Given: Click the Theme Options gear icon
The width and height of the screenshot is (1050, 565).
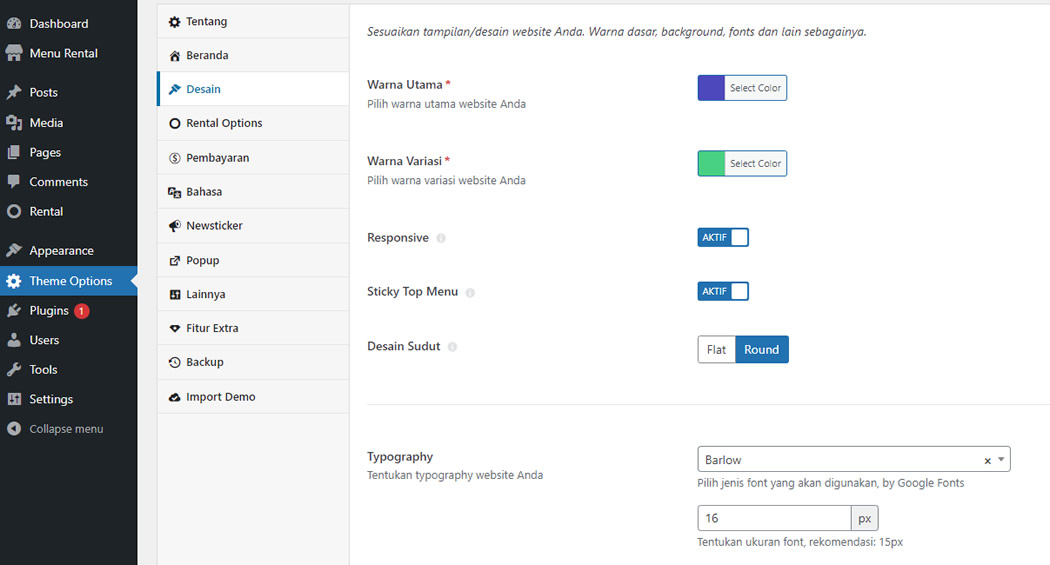Looking at the screenshot, I should 14,281.
